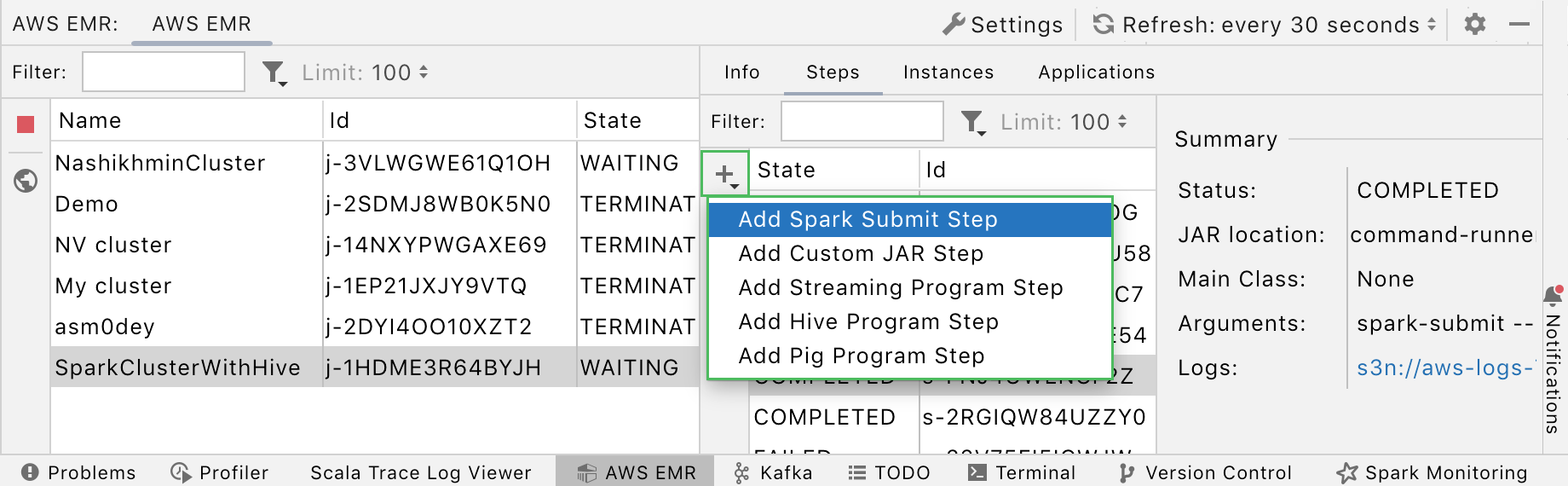Select the Demo cluster row
The width and height of the screenshot is (1568, 486).
[x=375, y=204]
